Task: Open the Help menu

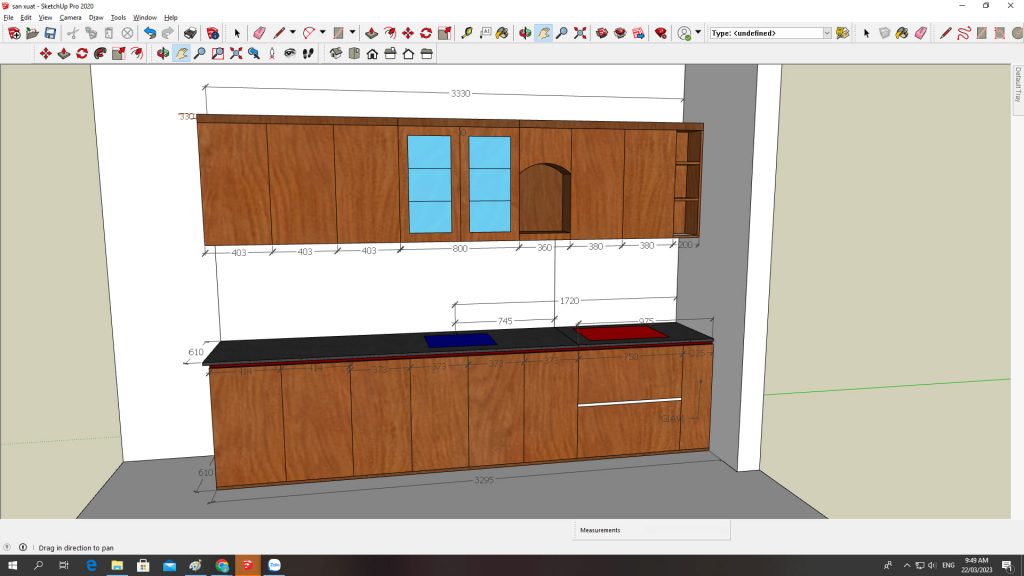Action: point(170,18)
